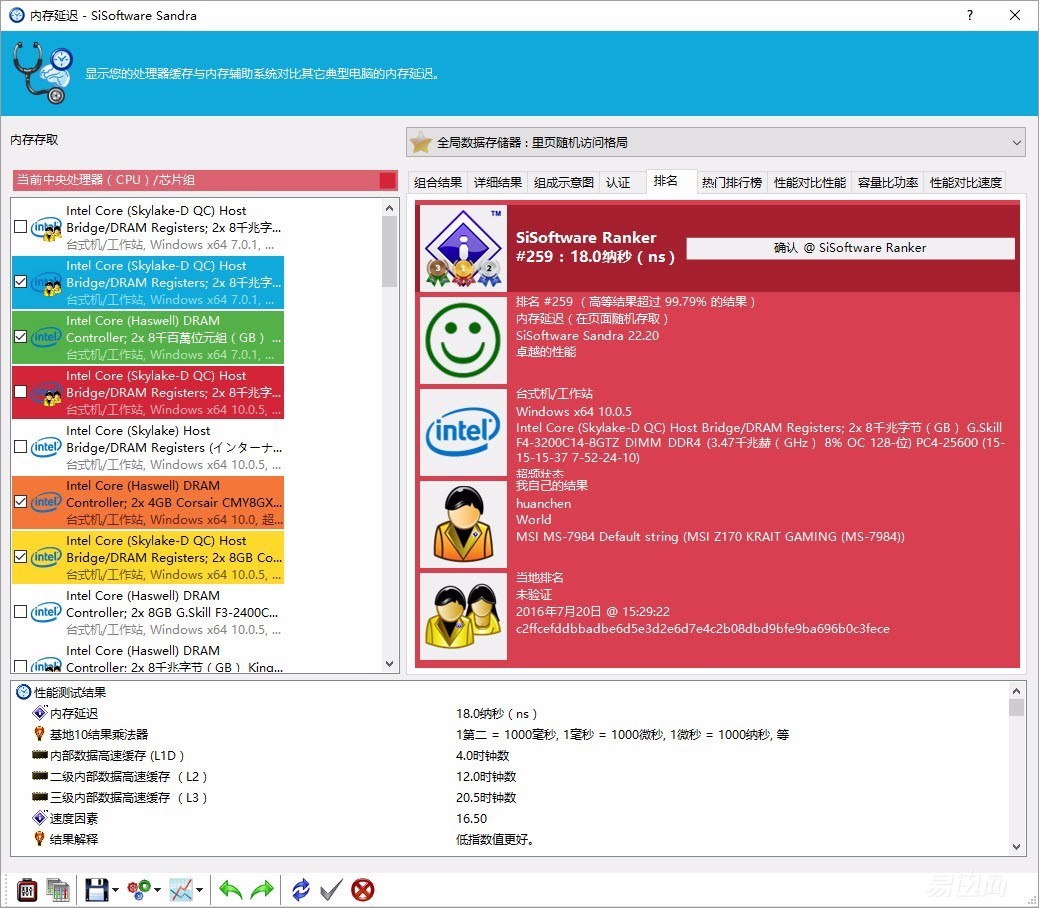Click the green smiley face icon

pyautogui.click(x=463, y=340)
